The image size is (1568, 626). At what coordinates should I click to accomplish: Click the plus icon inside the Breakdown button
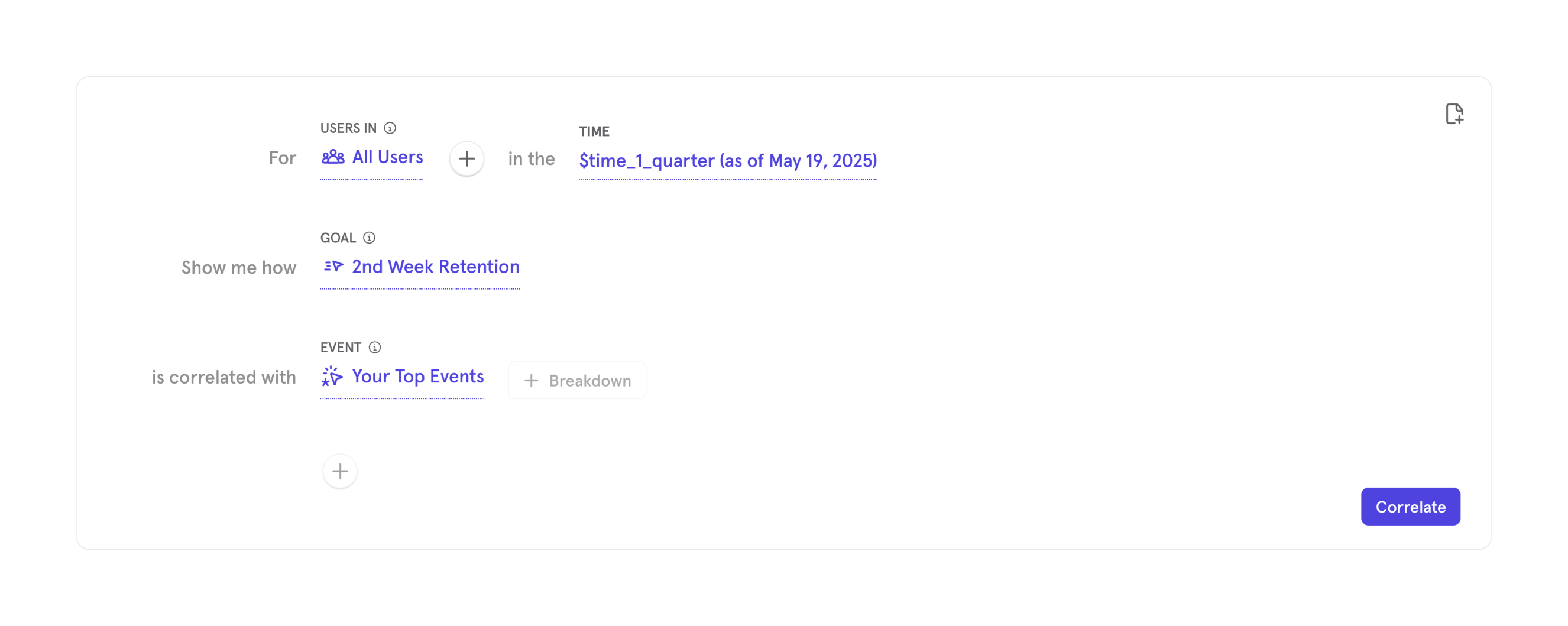click(532, 381)
